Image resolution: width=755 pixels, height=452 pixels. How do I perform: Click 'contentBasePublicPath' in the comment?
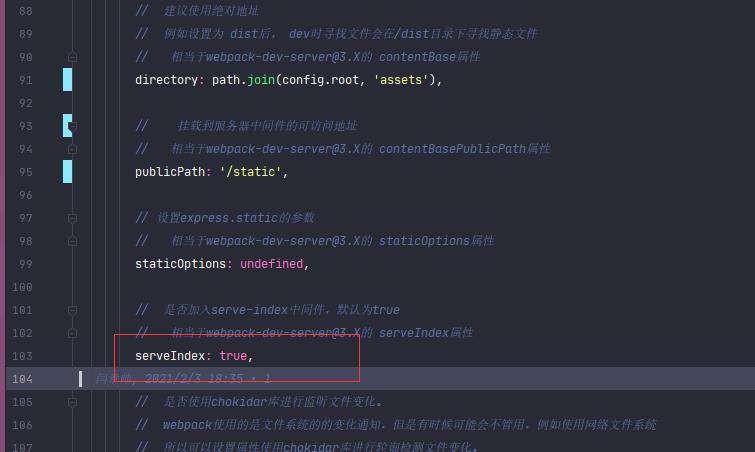(x=452, y=149)
